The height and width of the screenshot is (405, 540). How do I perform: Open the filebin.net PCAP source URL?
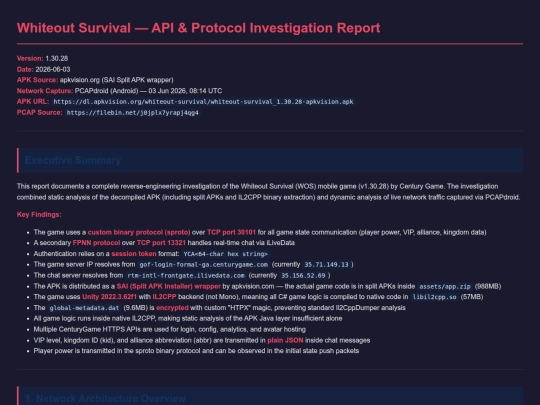133,113
